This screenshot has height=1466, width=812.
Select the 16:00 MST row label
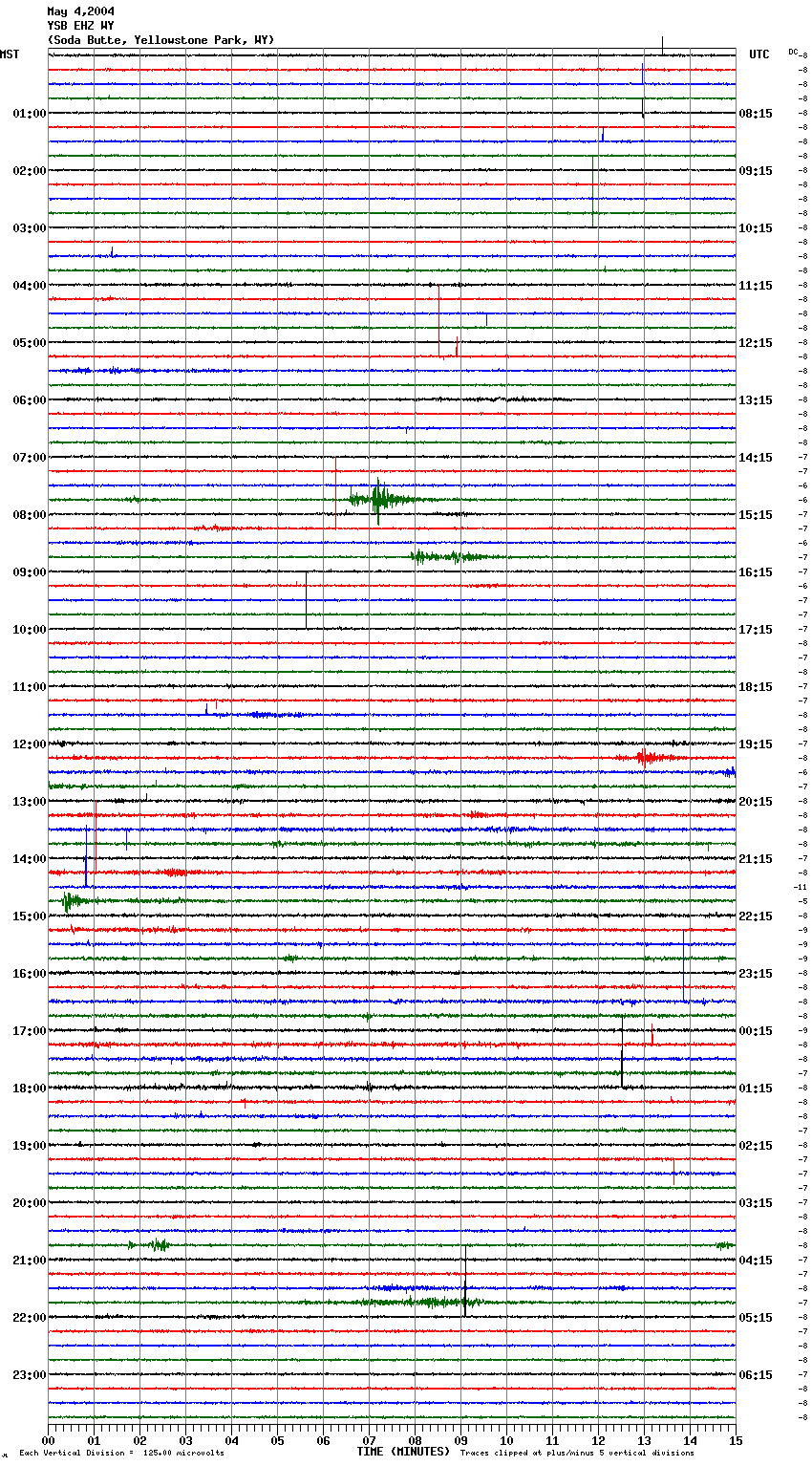30,974
